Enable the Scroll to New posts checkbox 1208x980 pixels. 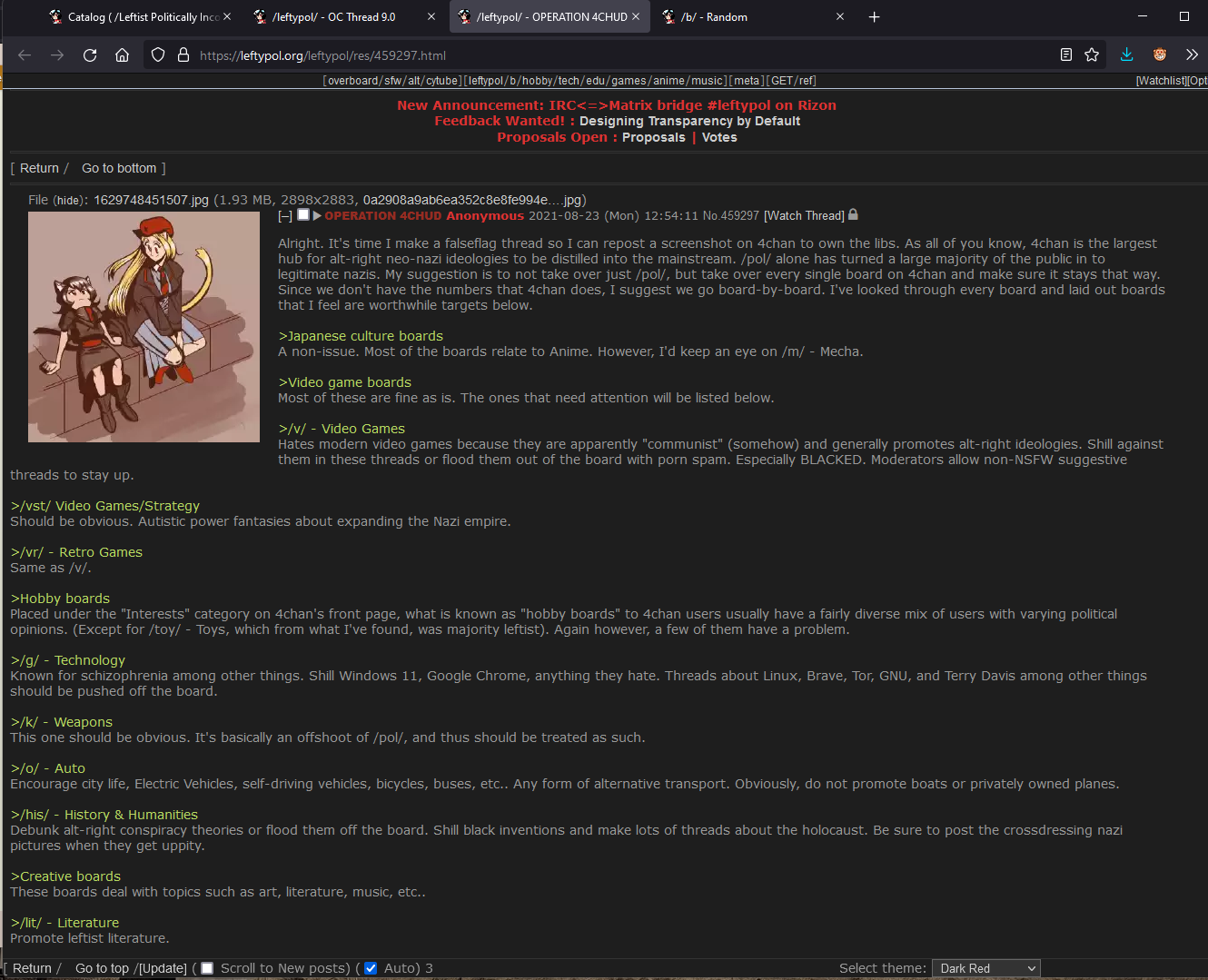[207, 968]
